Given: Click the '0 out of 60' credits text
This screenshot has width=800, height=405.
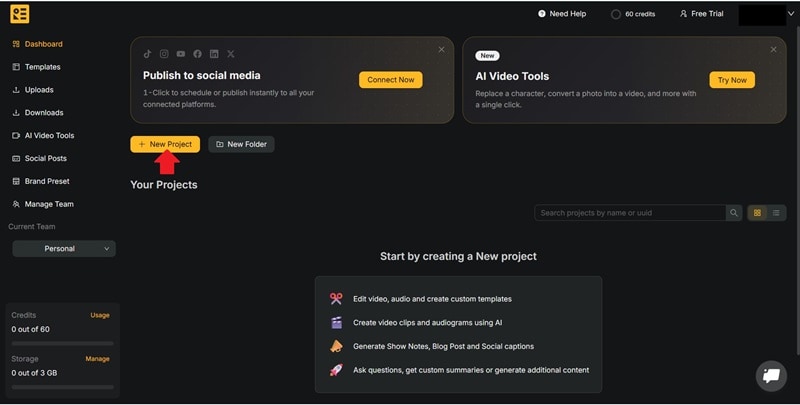Looking at the screenshot, I should tap(31, 330).
